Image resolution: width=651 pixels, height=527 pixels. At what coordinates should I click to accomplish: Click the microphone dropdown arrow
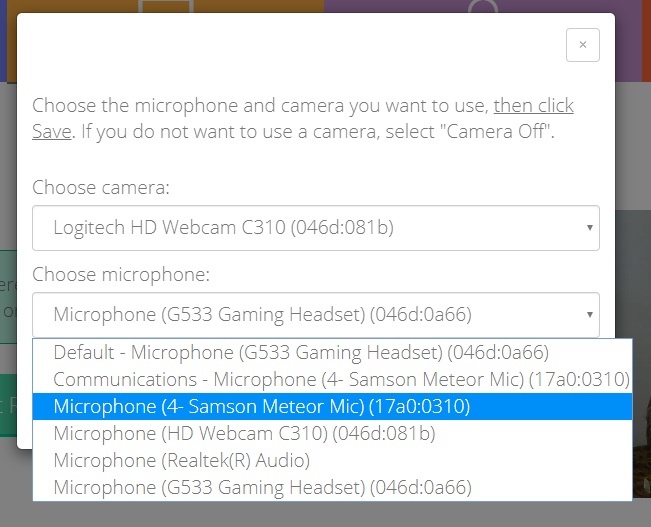[x=590, y=314]
